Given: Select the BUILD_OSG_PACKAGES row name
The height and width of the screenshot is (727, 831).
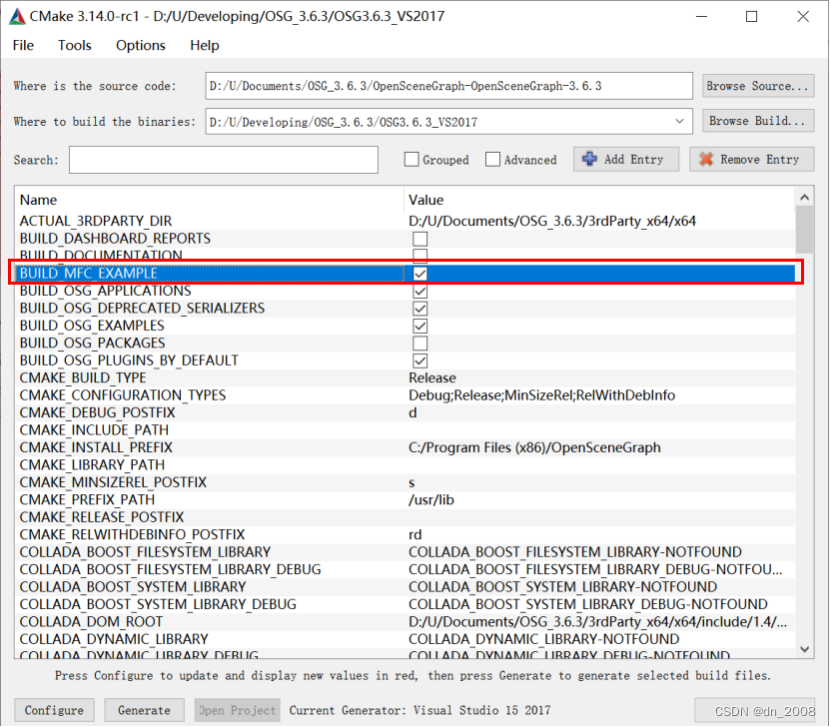Looking at the screenshot, I should [93, 343].
